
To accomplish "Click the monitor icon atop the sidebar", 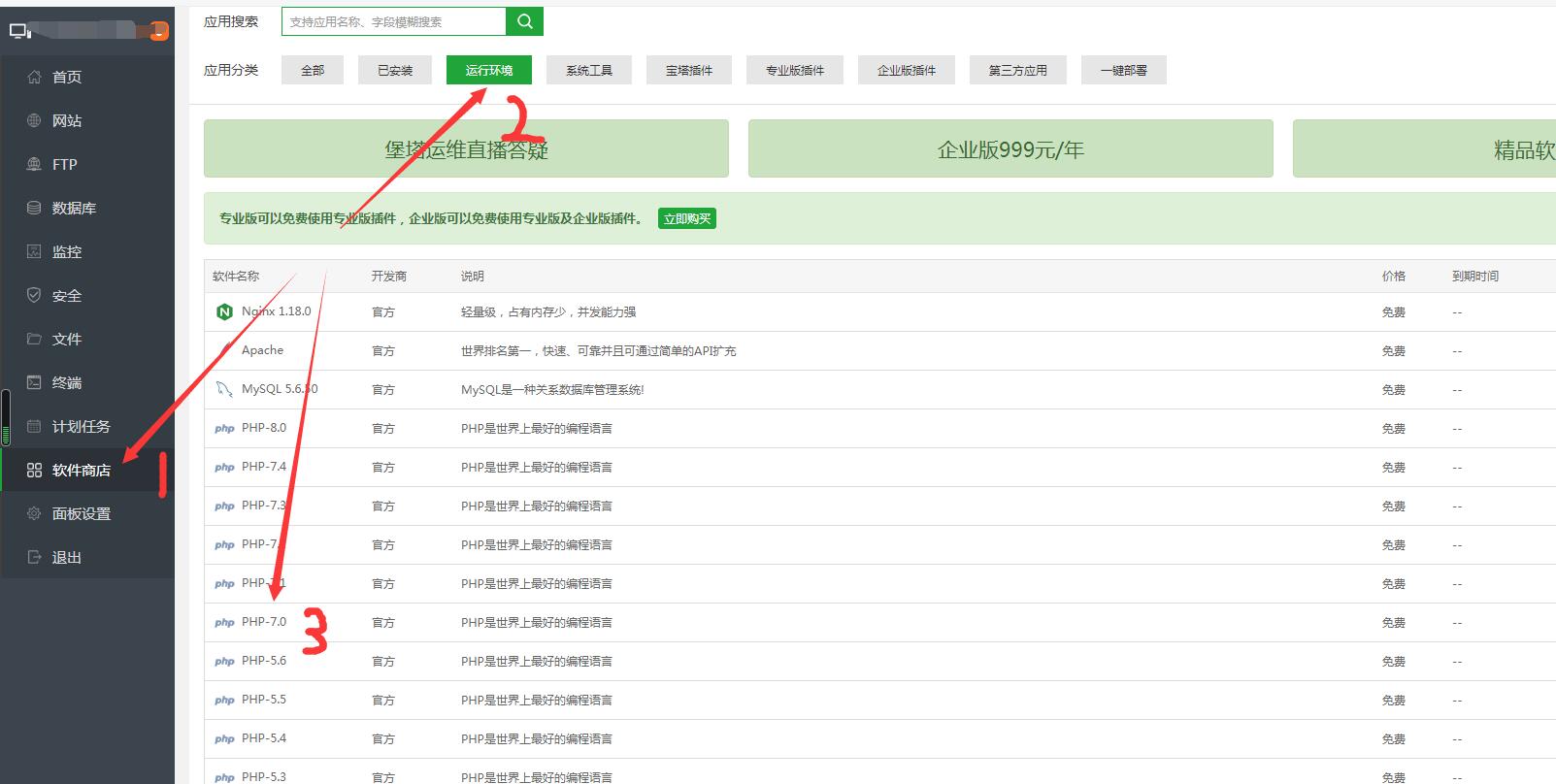I will (19, 32).
